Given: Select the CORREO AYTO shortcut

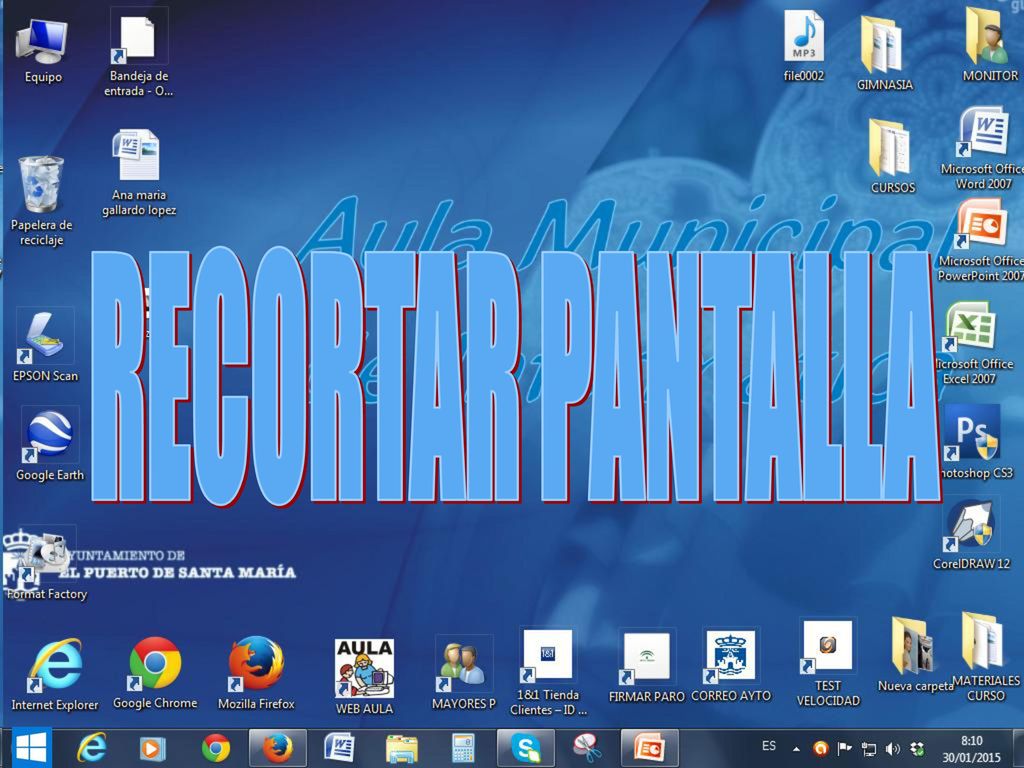Looking at the screenshot, I should (731, 666).
